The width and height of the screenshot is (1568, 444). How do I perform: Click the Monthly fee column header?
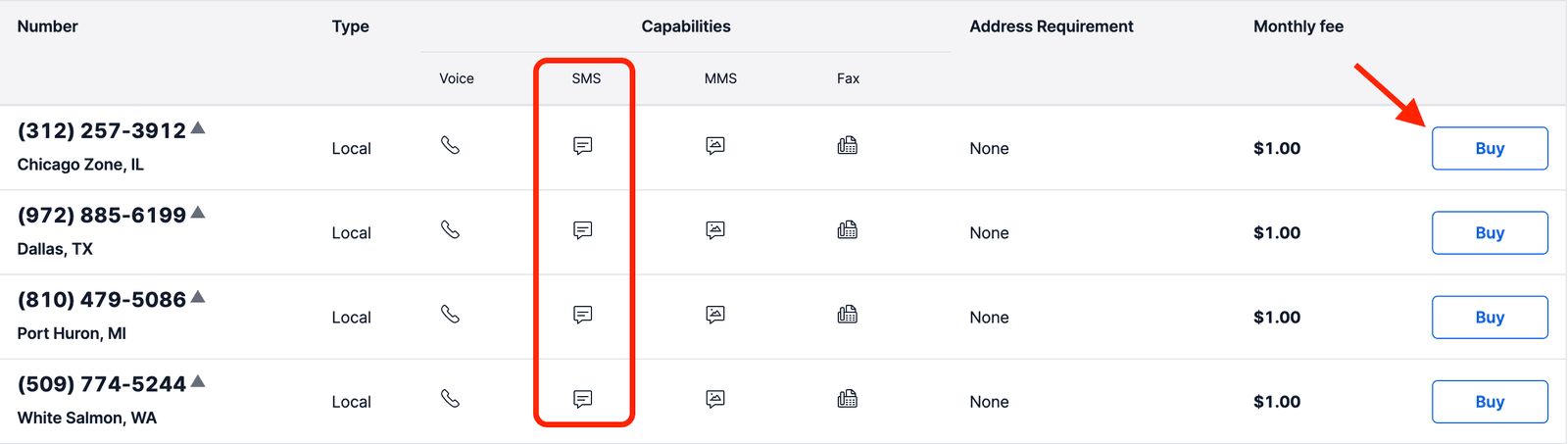[x=1298, y=26]
